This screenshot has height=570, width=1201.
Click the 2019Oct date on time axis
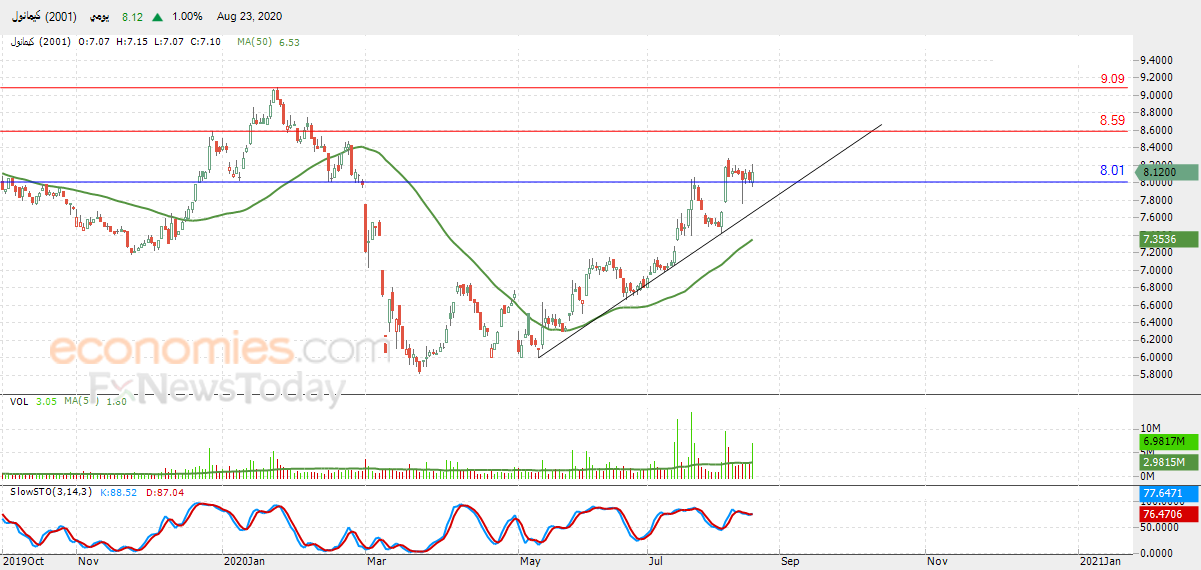point(23,562)
